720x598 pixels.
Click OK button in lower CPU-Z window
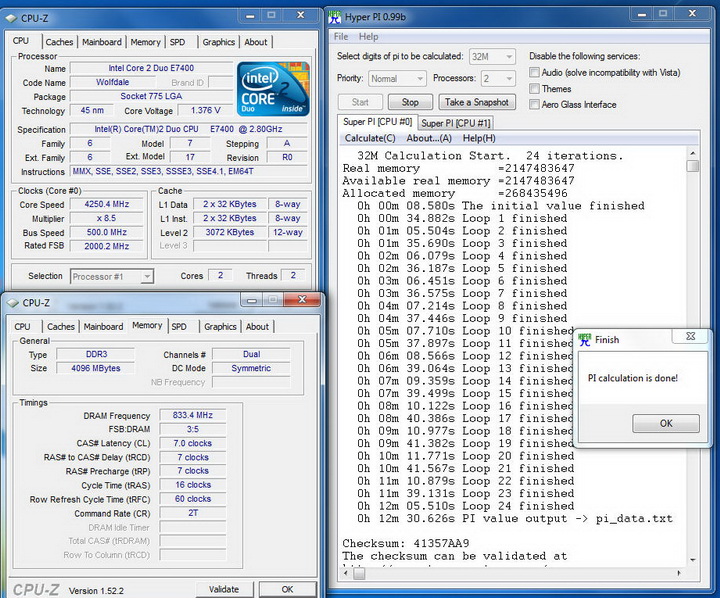point(287,589)
